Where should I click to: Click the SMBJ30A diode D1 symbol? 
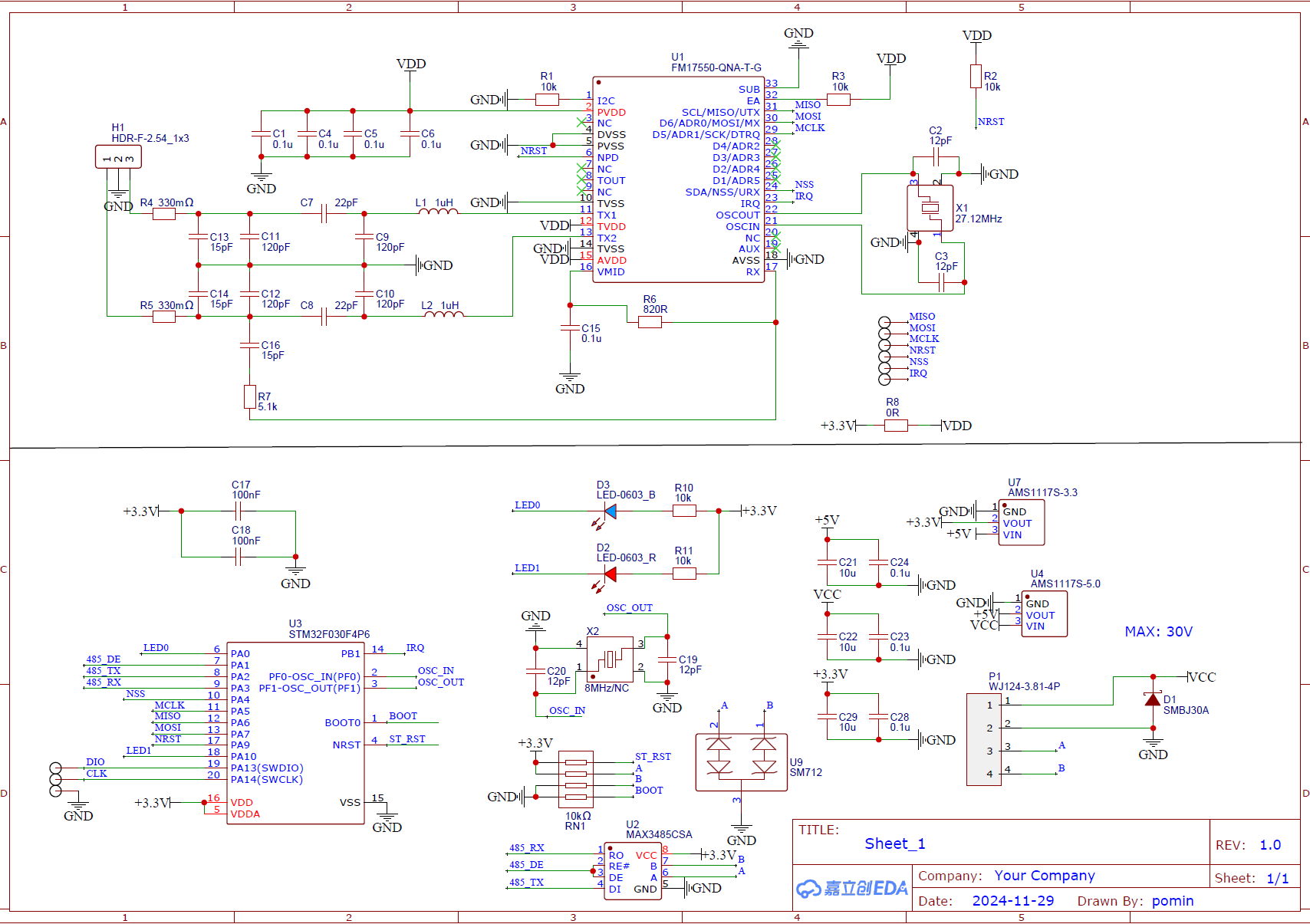tap(1153, 702)
